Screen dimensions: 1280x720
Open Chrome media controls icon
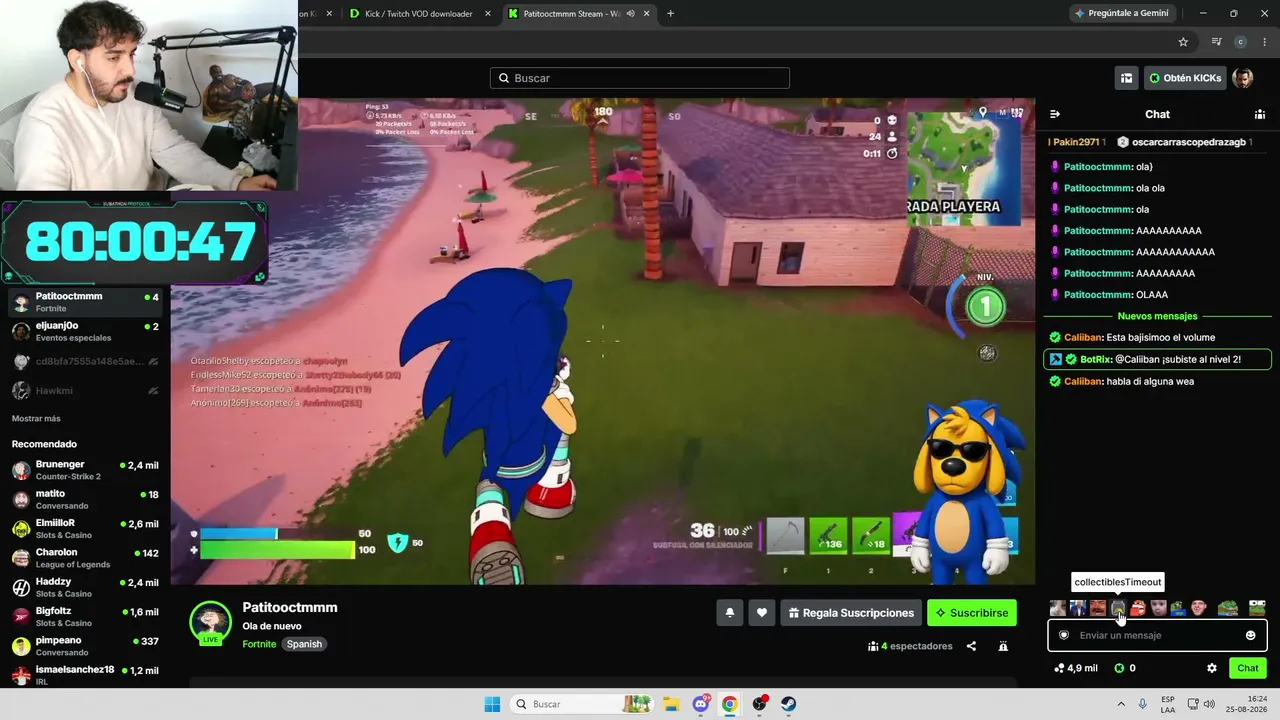pos(1217,42)
